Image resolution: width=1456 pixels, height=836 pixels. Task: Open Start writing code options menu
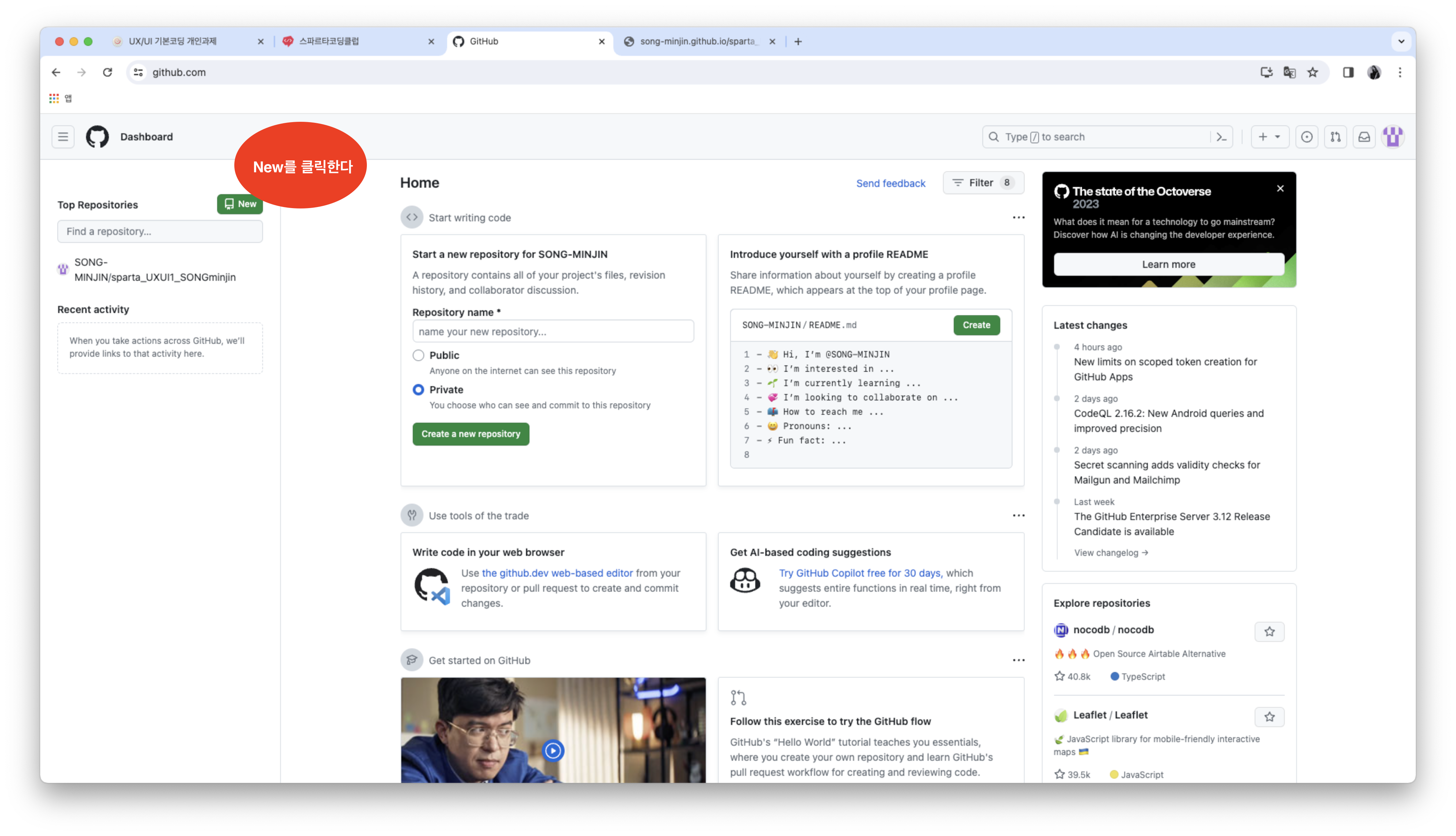click(1019, 218)
